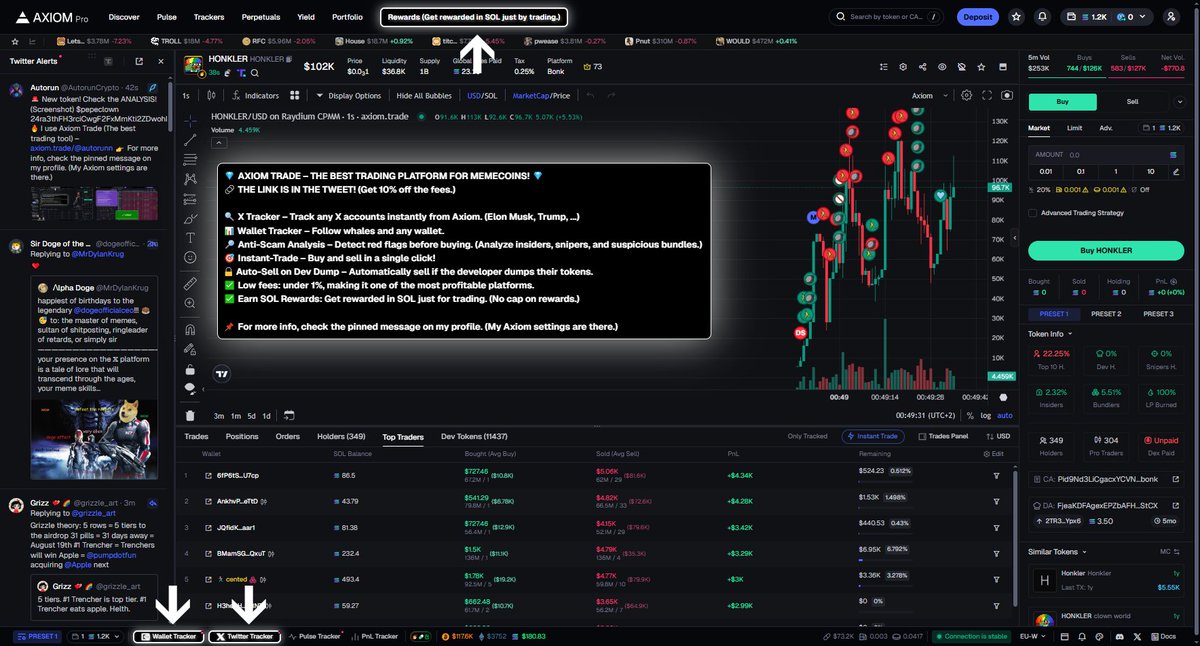This screenshot has width=1200, height=646.
Task: Toggle Hide All Bubbles on the chart
Action: tap(424, 95)
